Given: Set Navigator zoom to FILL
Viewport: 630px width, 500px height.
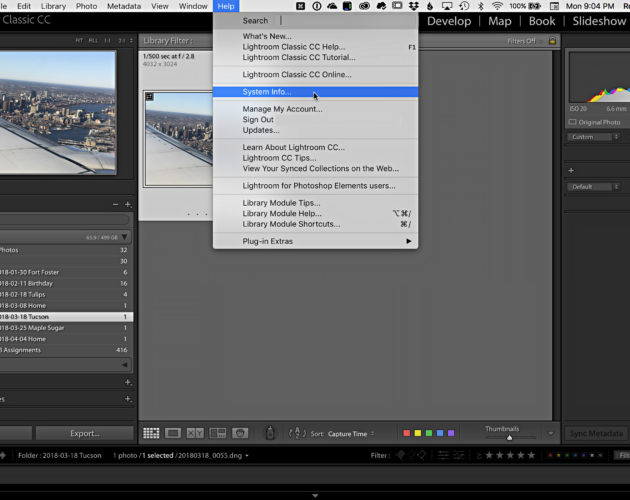Looking at the screenshot, I should 93,41.
